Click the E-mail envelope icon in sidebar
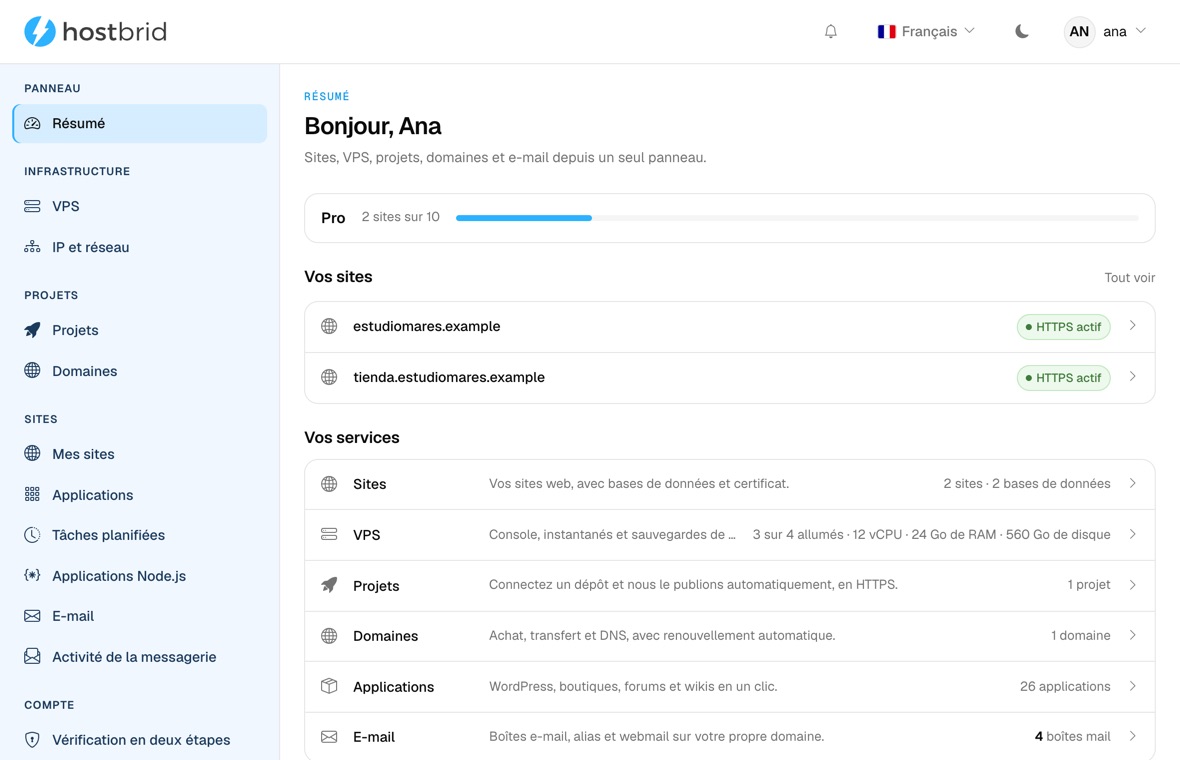1180x760 pixels. point(32,616)
